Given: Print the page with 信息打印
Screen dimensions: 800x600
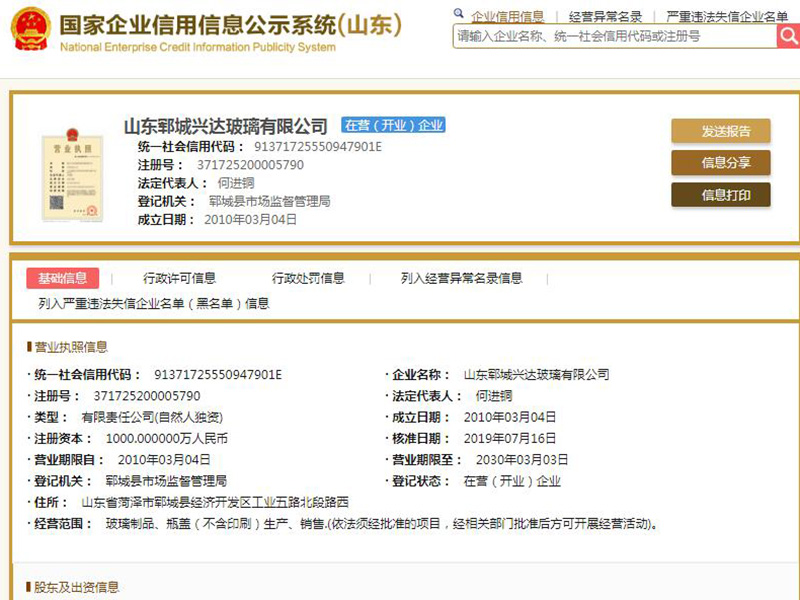Looking at the screenshot, I should coord(720,195).
